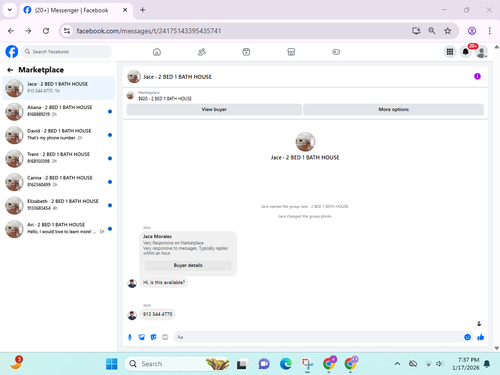Viewport: 500px width, 375px height.
Task: Open the Facebook menu grid icon
Action: click(450, 52)
